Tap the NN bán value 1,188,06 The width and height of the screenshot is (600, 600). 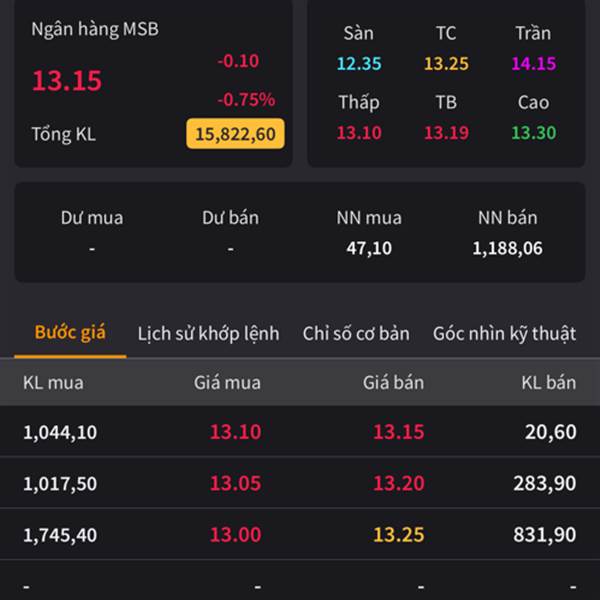click(507, 248)
